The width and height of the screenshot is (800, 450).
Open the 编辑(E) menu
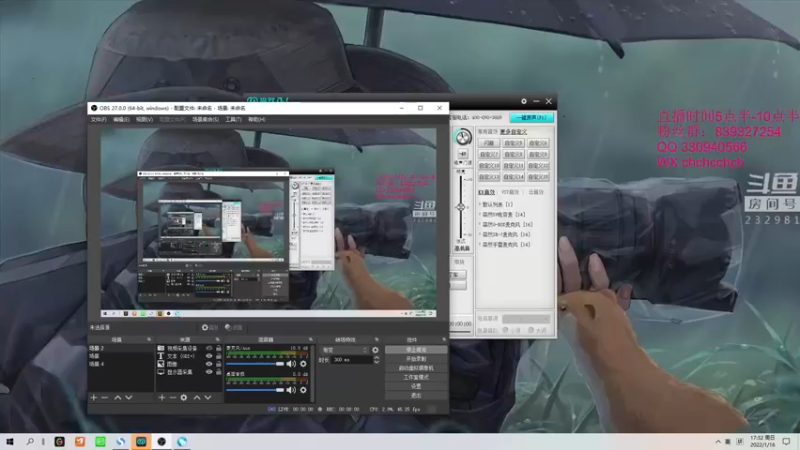pos(121,119)
